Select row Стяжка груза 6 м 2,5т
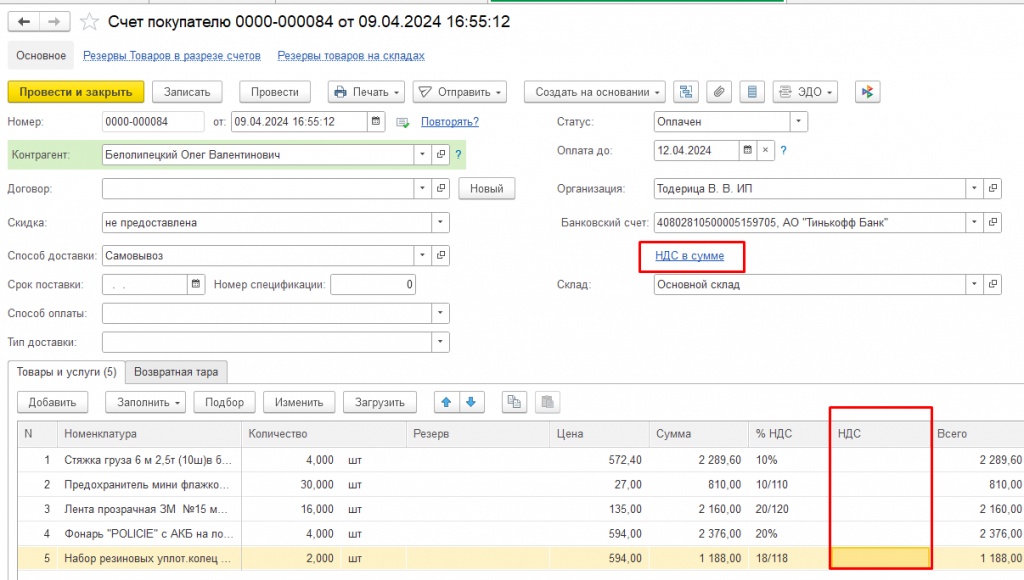 point(520,460)
